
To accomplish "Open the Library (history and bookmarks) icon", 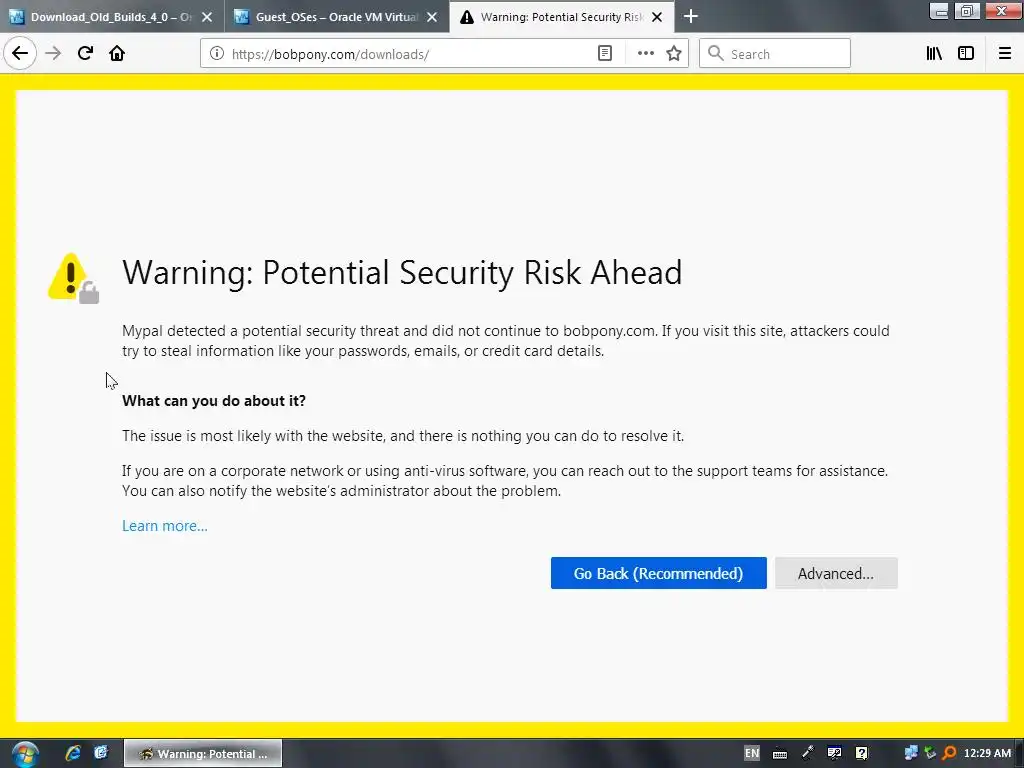I will (x=934, y=54).
